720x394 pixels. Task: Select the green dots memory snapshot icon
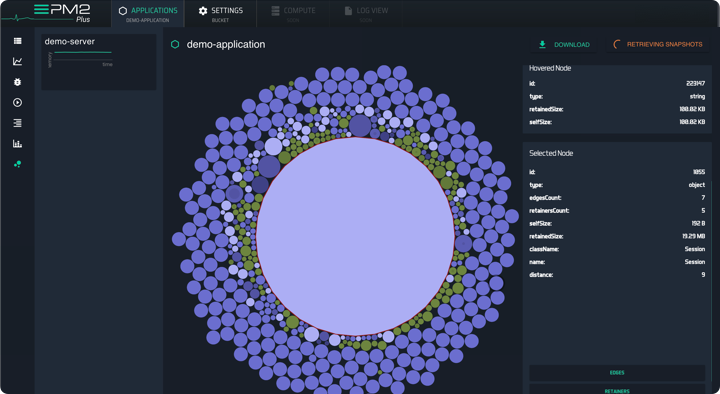click(17, 164)
